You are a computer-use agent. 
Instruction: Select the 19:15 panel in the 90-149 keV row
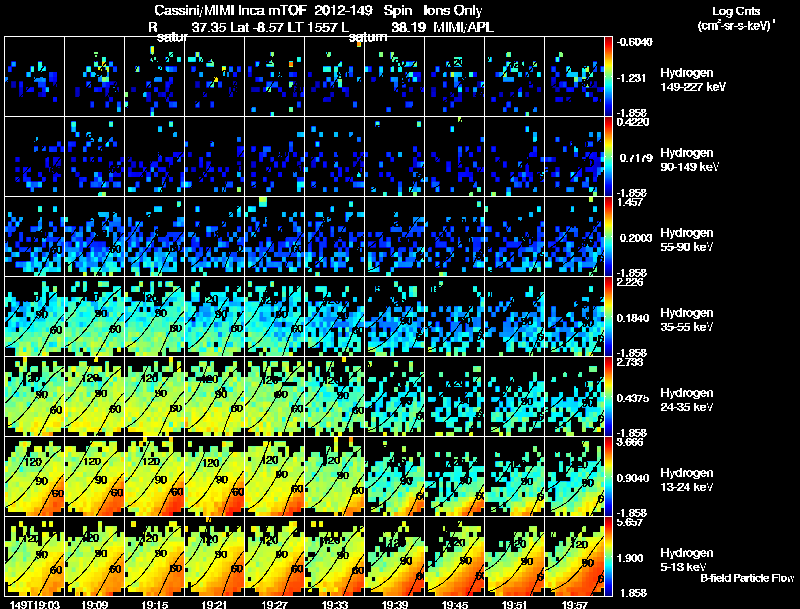(x=155, y=156)
